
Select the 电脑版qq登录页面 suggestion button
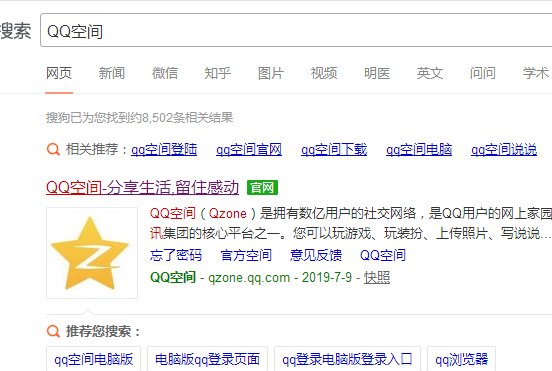pos(207,359)
